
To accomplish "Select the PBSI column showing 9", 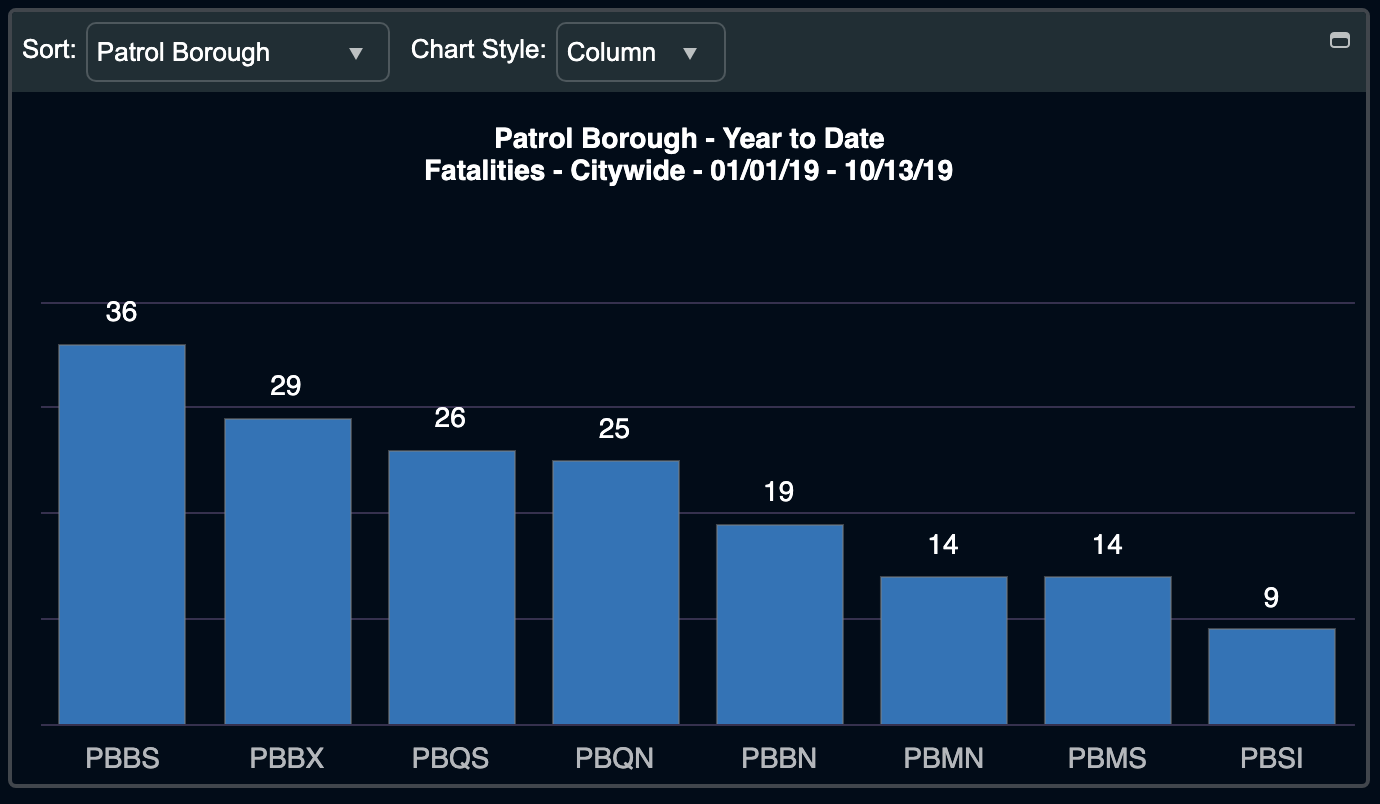I will point(1272,676).
